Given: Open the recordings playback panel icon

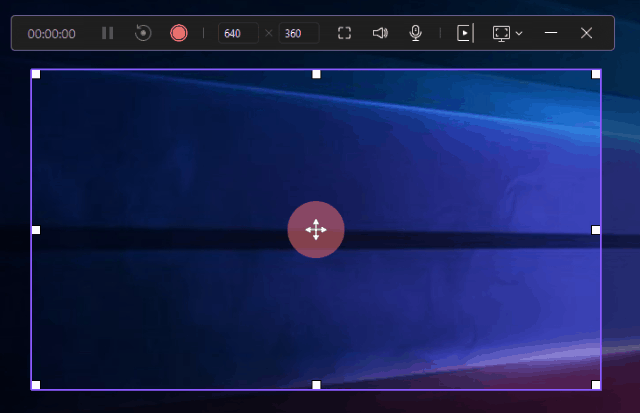Looking at the screenshot, I should coord(465,33).
